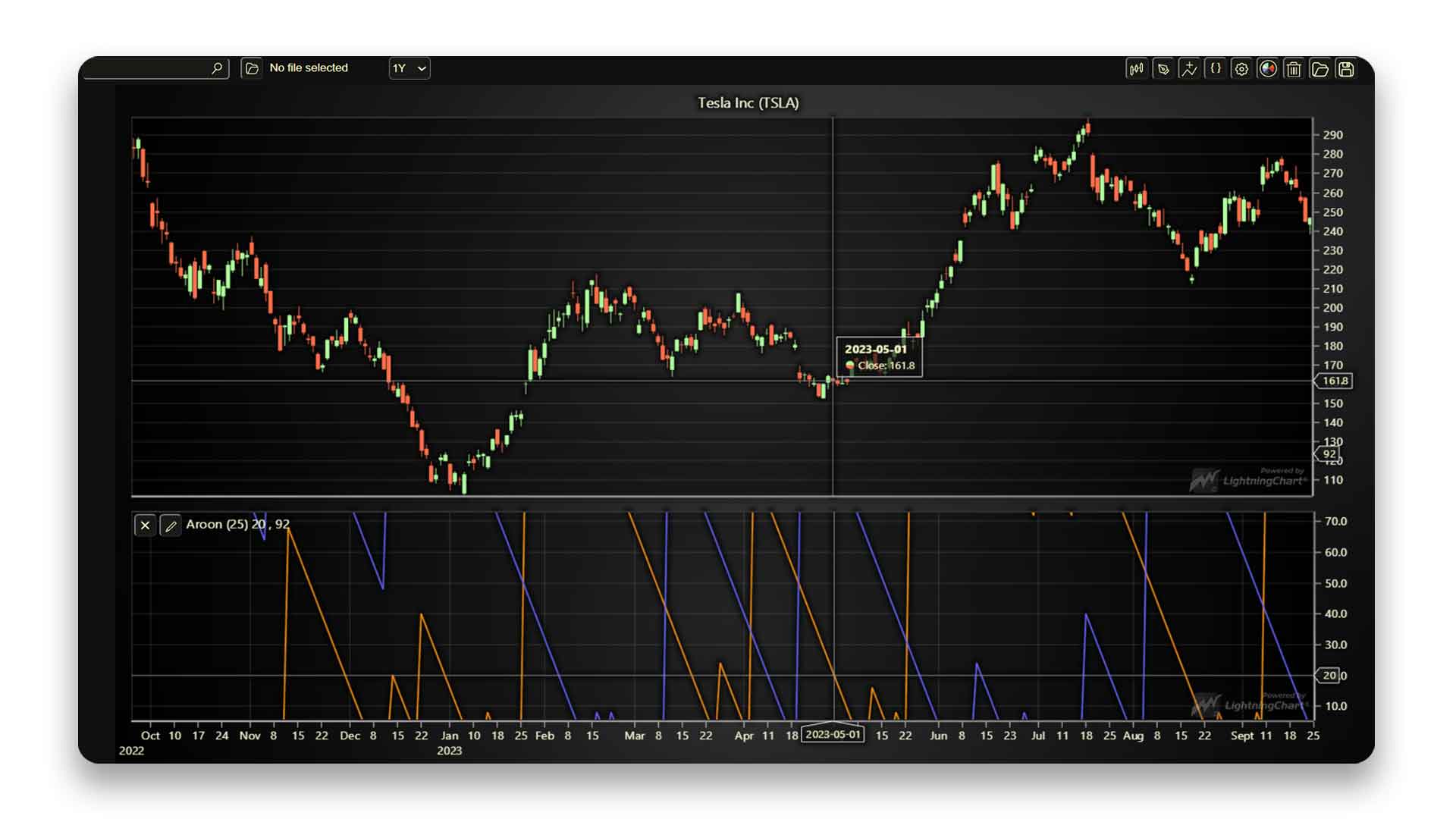This screenshot has height=819, width=1456.
Task: Click the trash can delete icon
Action: click(1294, 69)
